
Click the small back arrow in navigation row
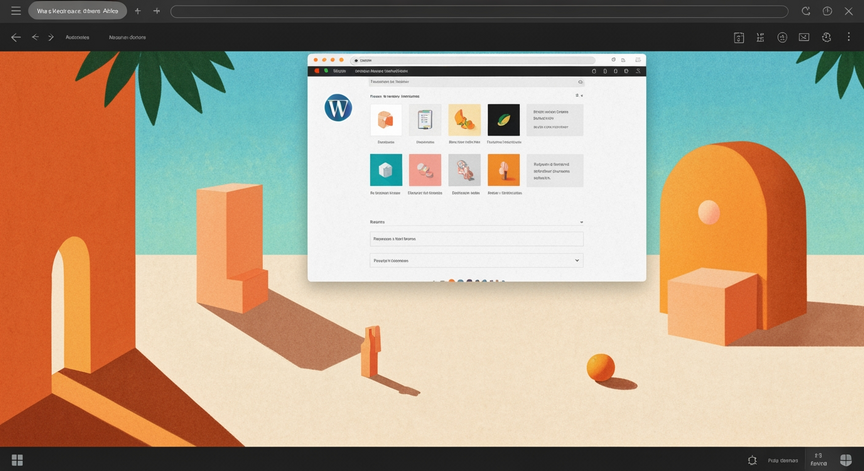coord(35,37)
